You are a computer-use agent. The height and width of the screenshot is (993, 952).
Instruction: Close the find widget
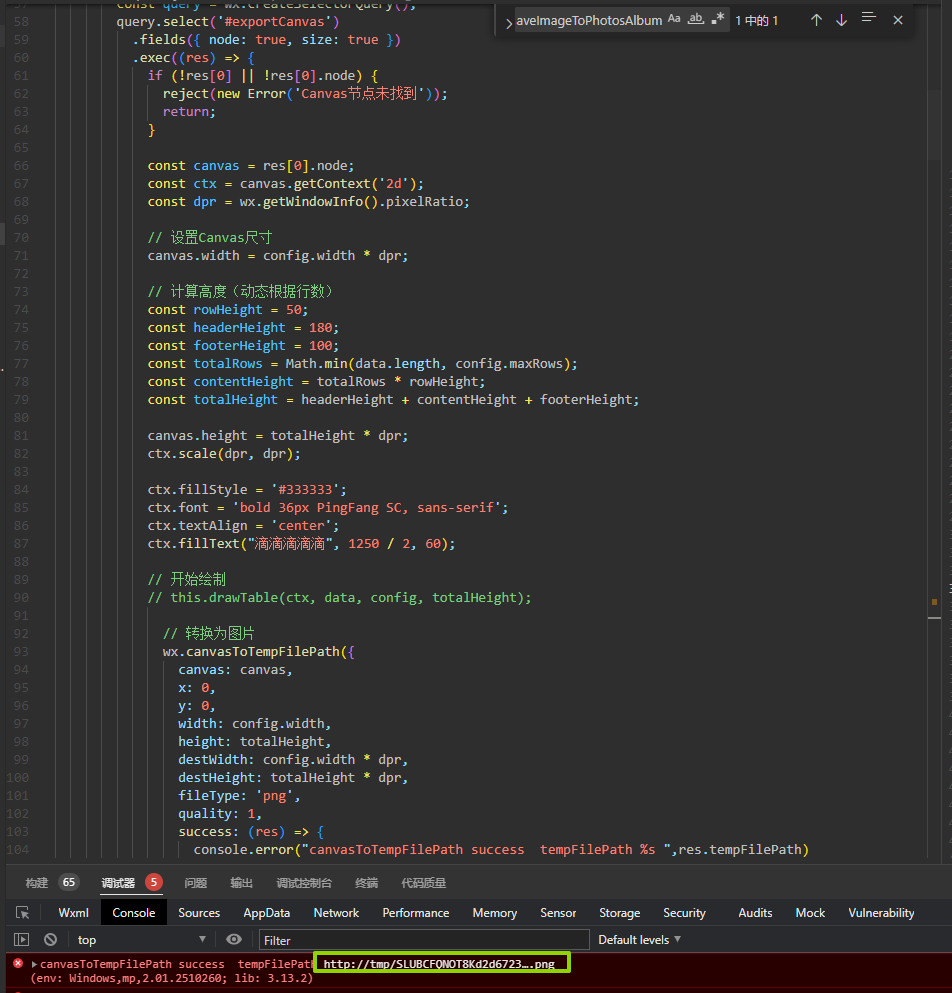click(x=898, y=20)
